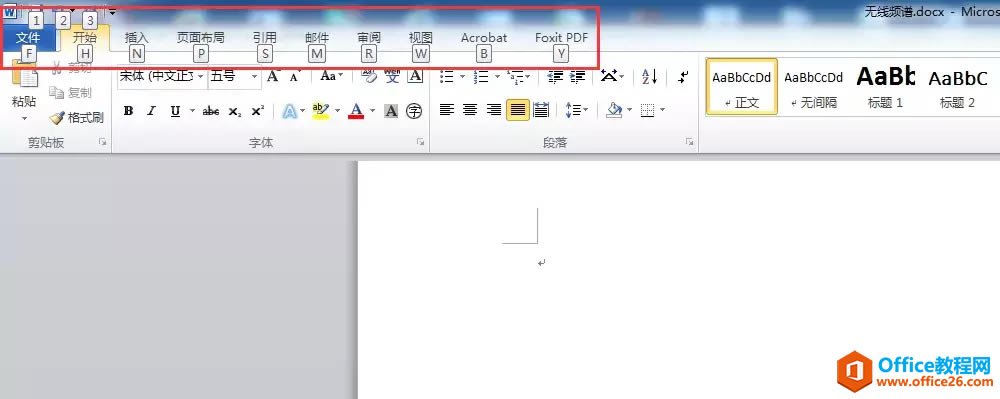Click the Borders grid icon
Viewport: 1000px width, 399px height.
647,111
